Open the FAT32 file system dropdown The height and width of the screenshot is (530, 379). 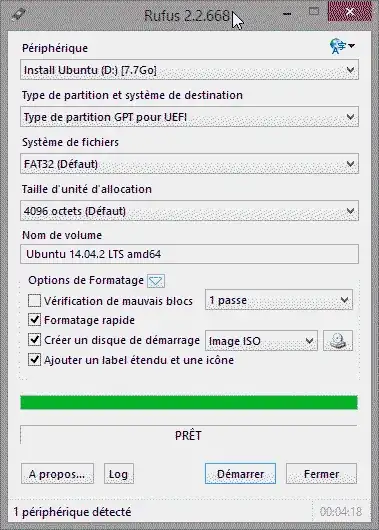coord(189,164)
